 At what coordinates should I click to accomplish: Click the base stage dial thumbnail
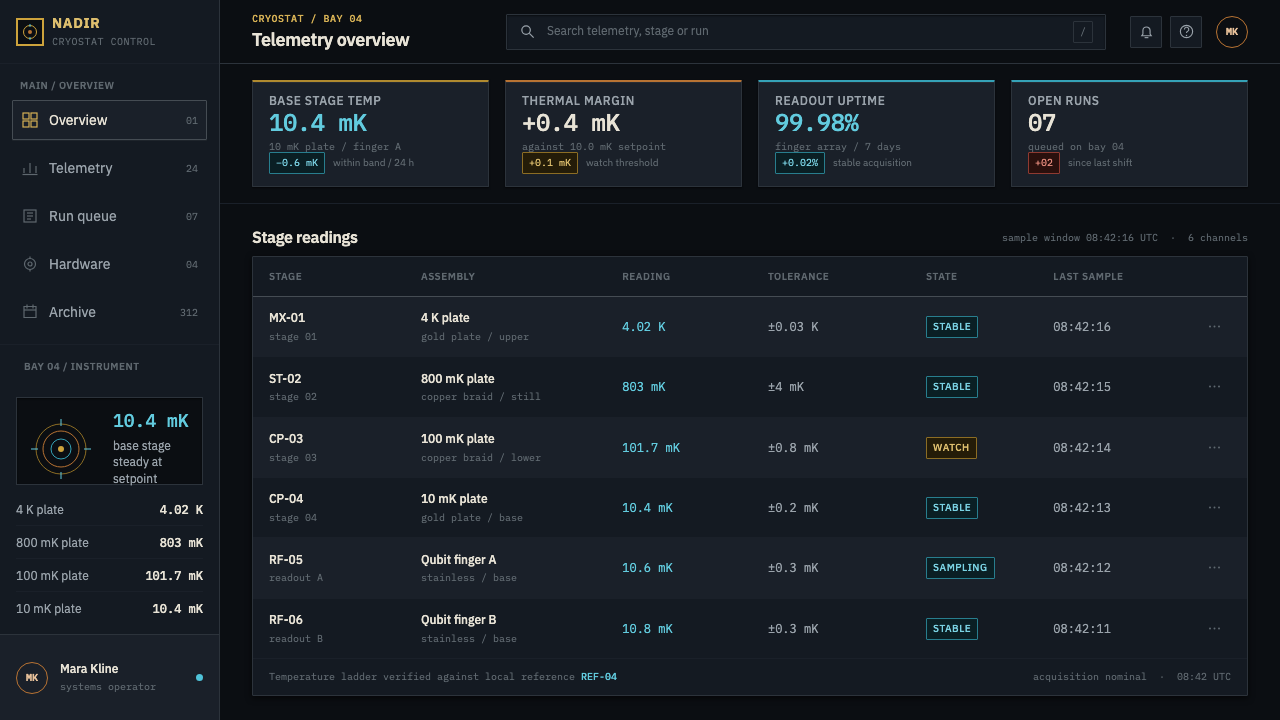click(x=61, y=449)
